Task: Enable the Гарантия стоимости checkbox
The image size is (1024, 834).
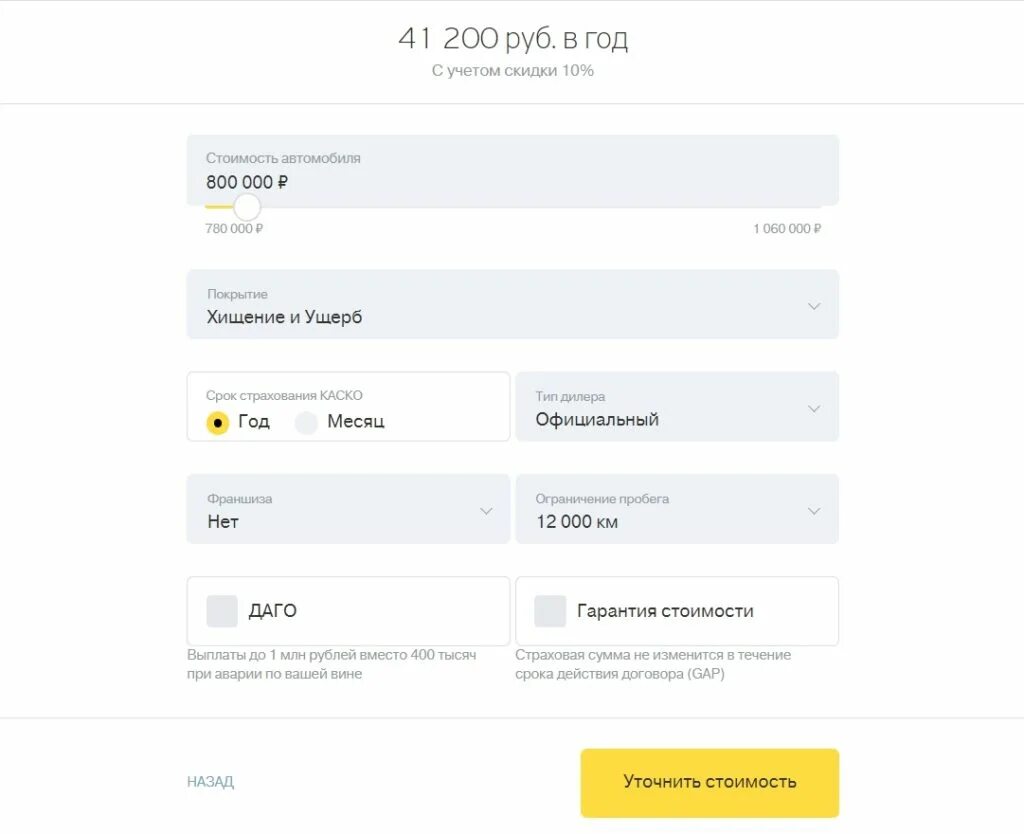Action: 550,611
